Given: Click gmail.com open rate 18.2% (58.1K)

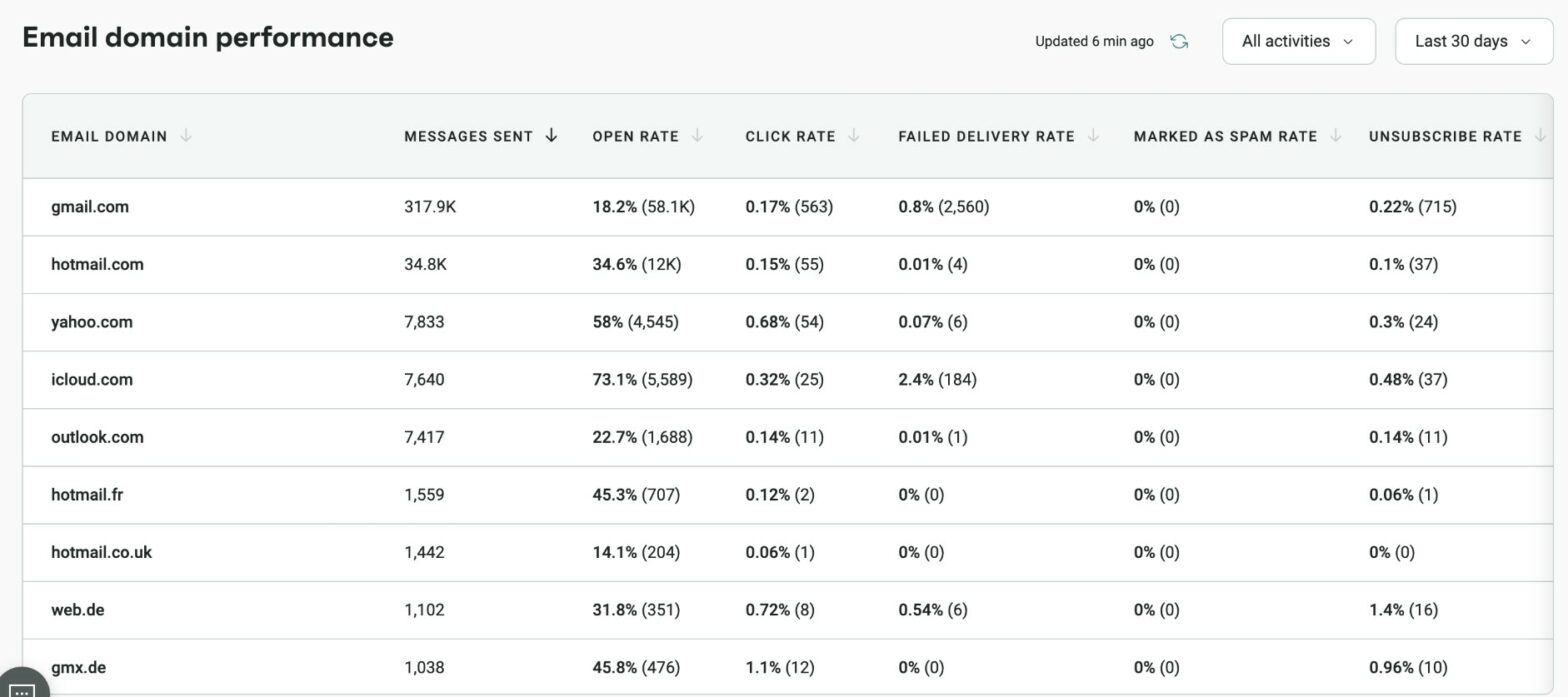Looking at the screenshot, I should (643, 207).
